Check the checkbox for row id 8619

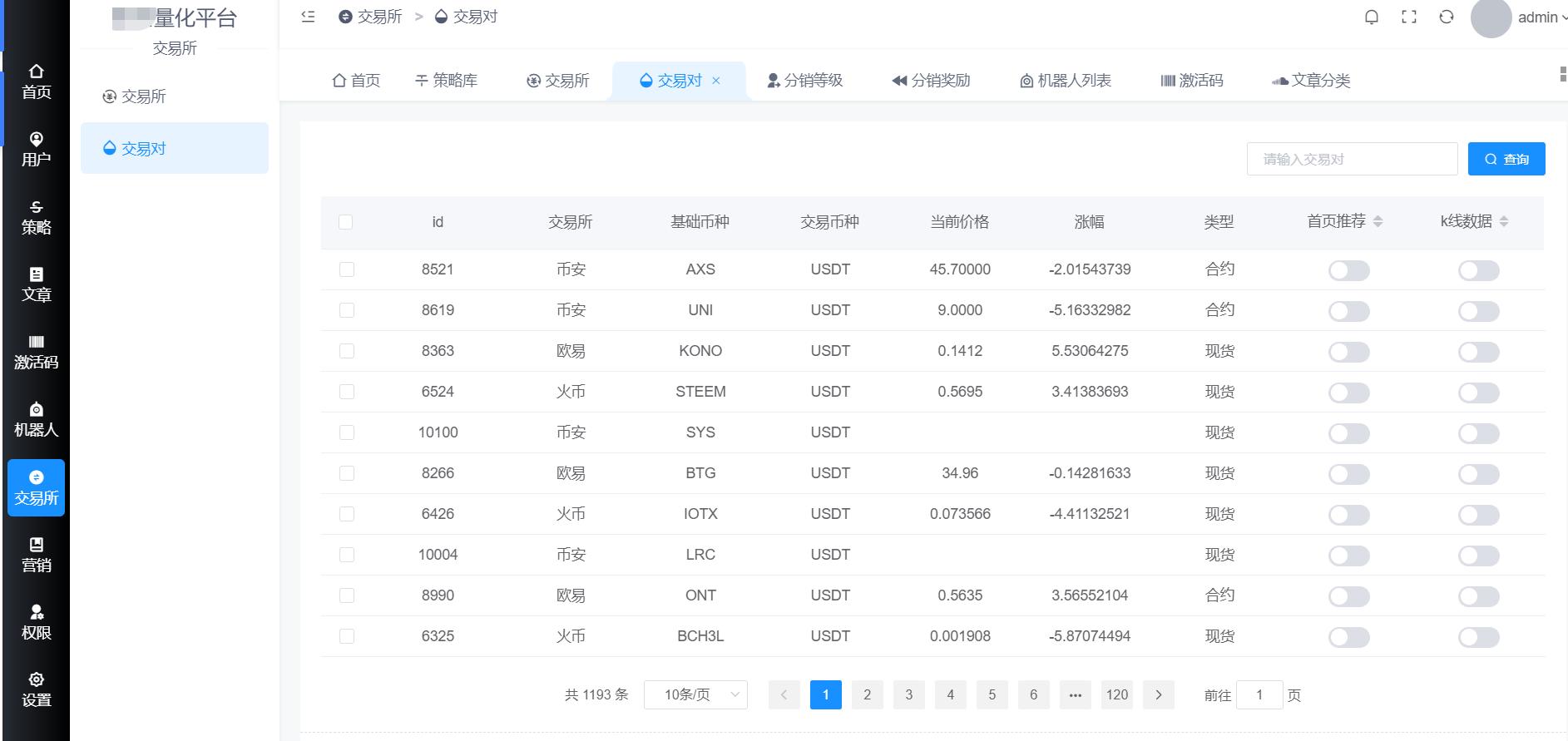[x=347, y=310]
